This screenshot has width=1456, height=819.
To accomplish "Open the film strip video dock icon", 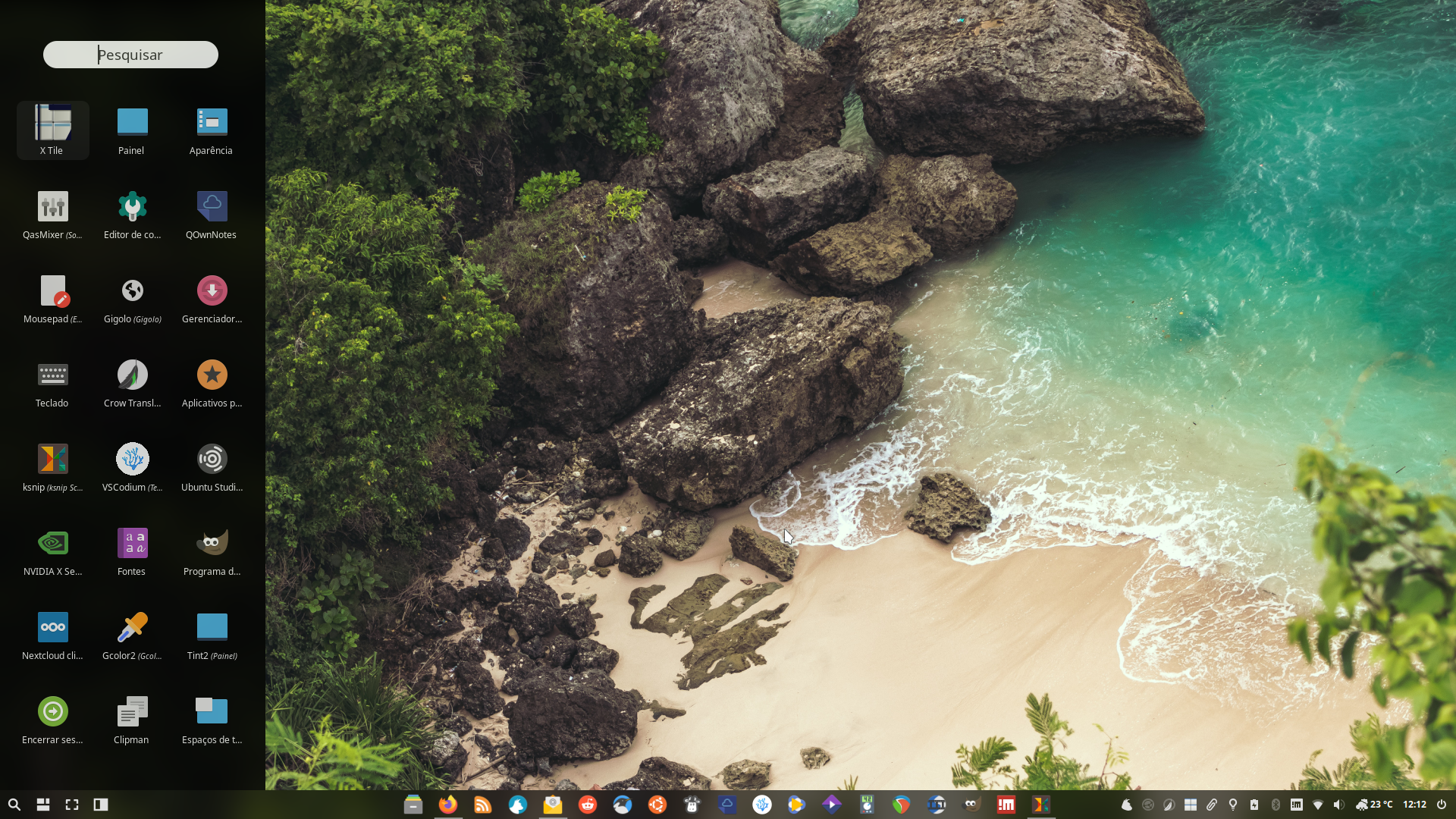I will click(937, 805).
